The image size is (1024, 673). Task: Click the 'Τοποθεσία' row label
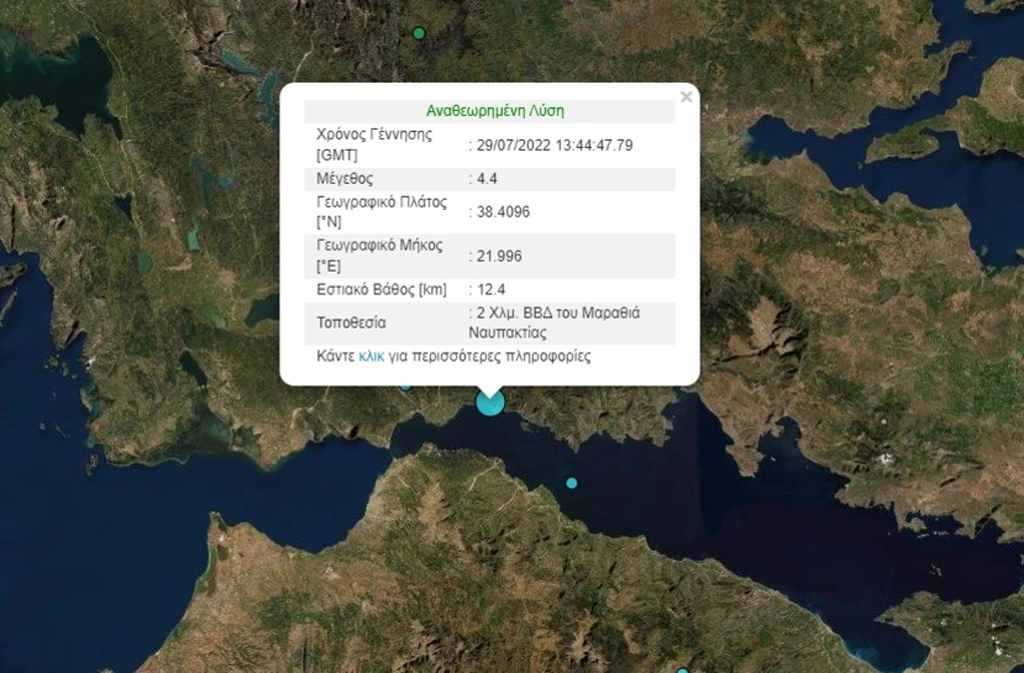coord(350,323)
